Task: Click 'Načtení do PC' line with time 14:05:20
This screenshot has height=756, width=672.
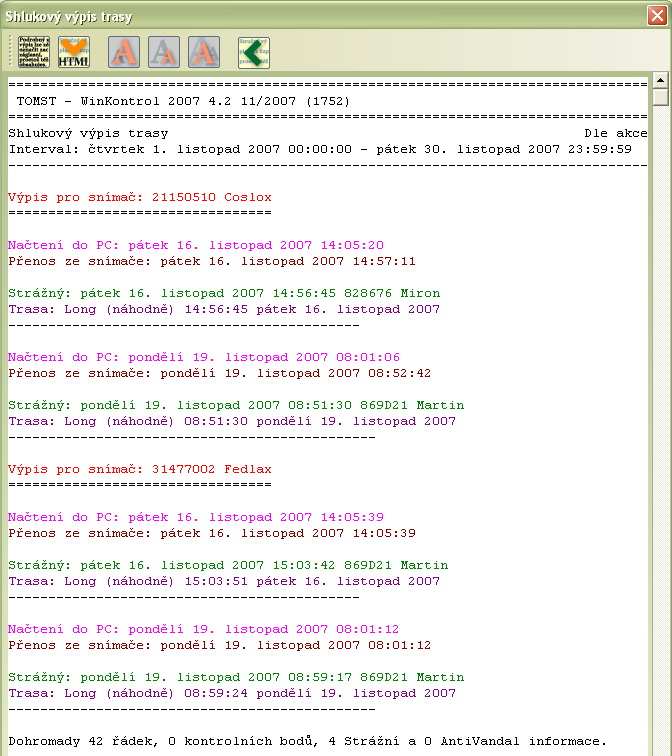Action: point(196,245)
